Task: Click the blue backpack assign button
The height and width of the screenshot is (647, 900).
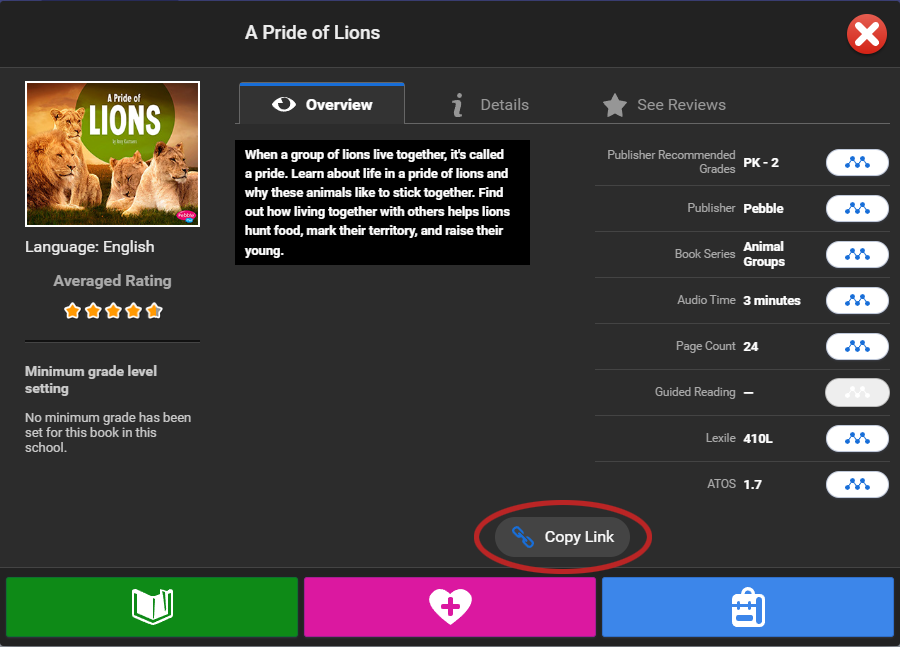Action: (748, 607)
